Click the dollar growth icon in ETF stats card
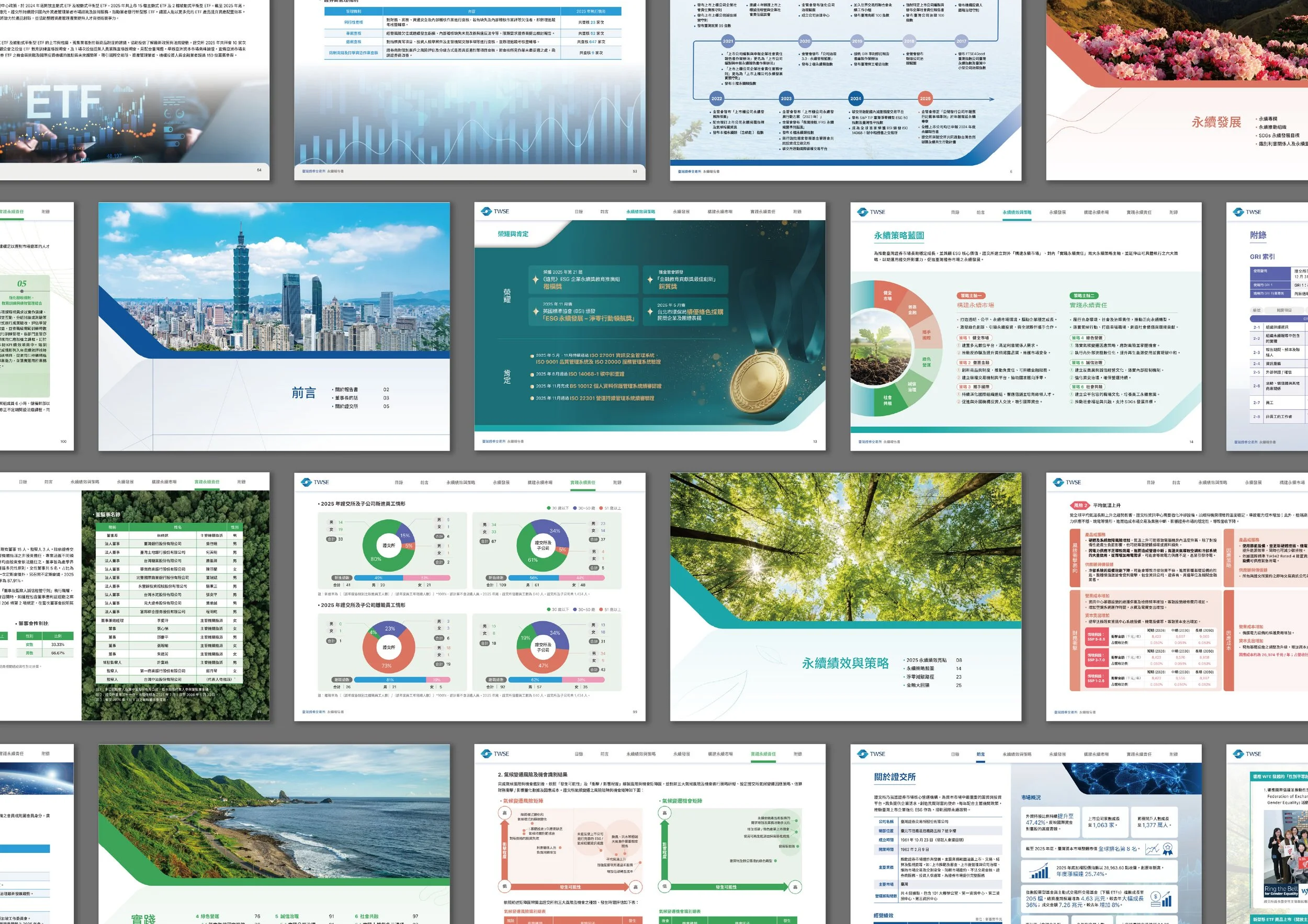Viewport: 1308px width, 924px height. [x=1160, y=899]
